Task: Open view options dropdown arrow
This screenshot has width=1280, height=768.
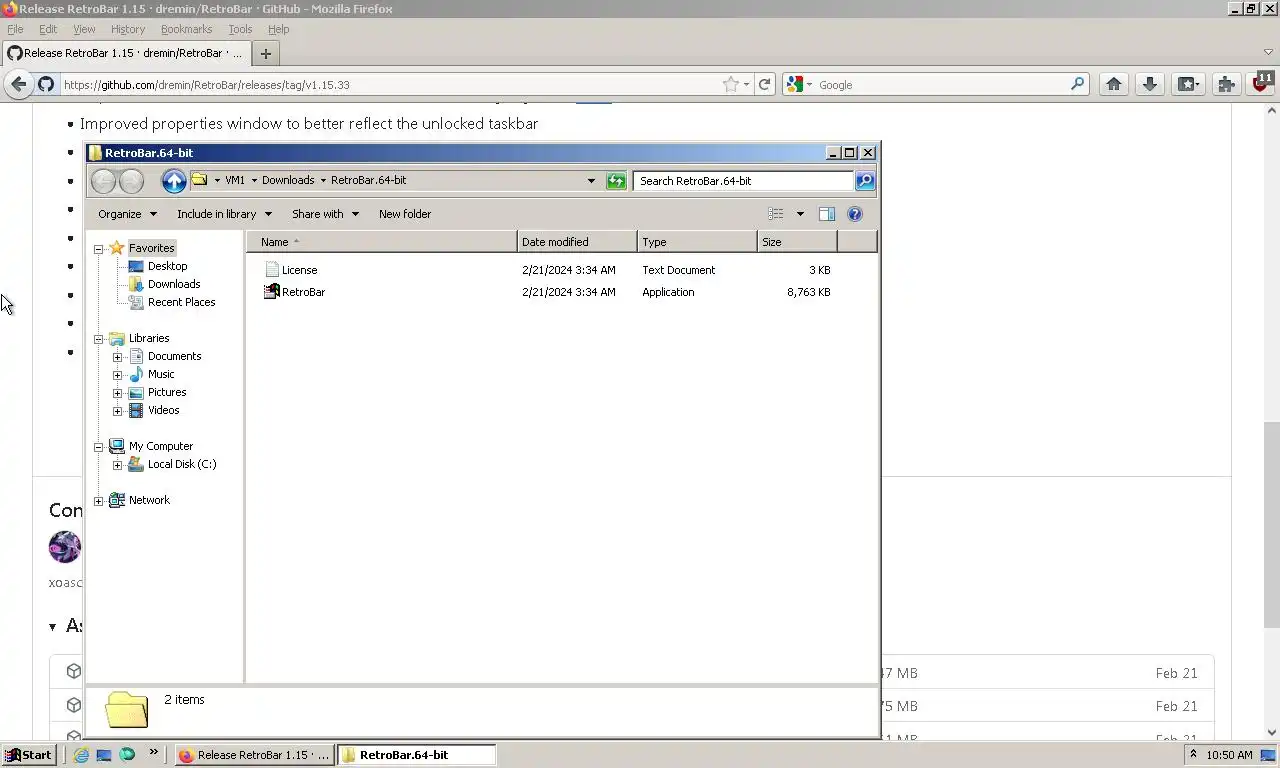Action: point(800,214)
